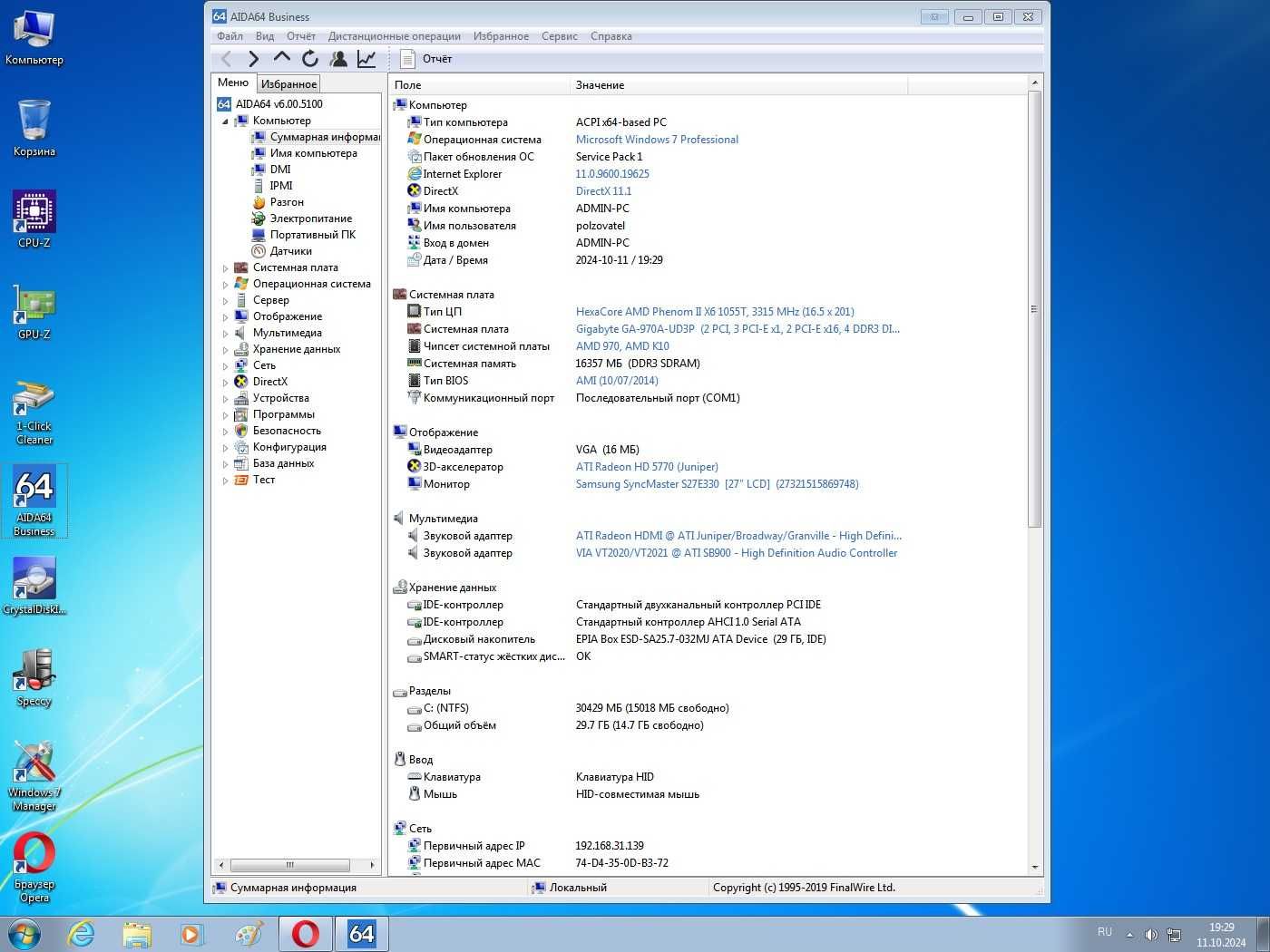Expand the Мультимедиа tree node

click(225, 333)
